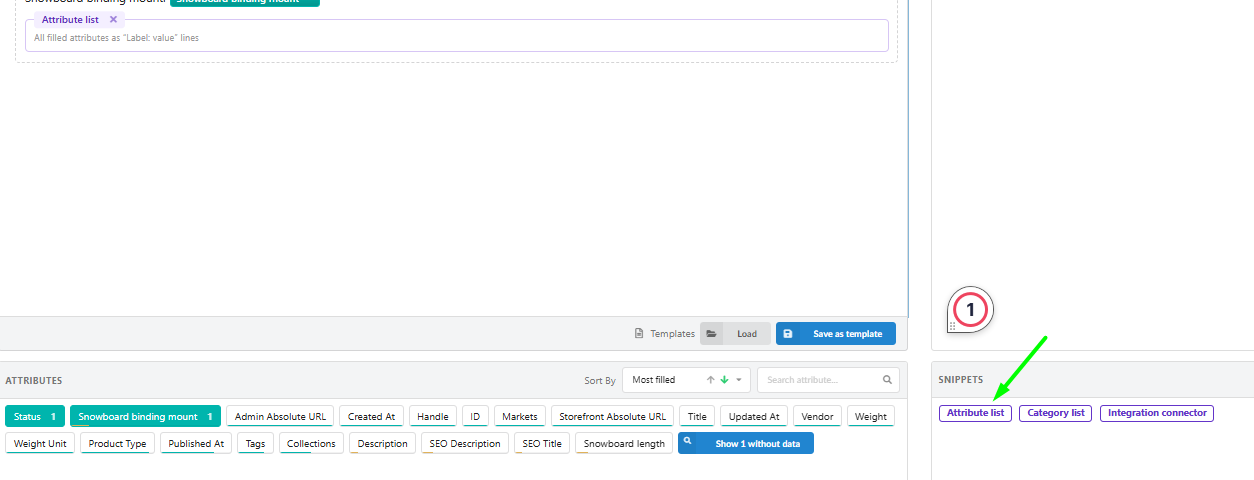The image size is (1254, 480).
Task: Select the Published At attribute
Action: pyautogui.click(x=196, y=443)
